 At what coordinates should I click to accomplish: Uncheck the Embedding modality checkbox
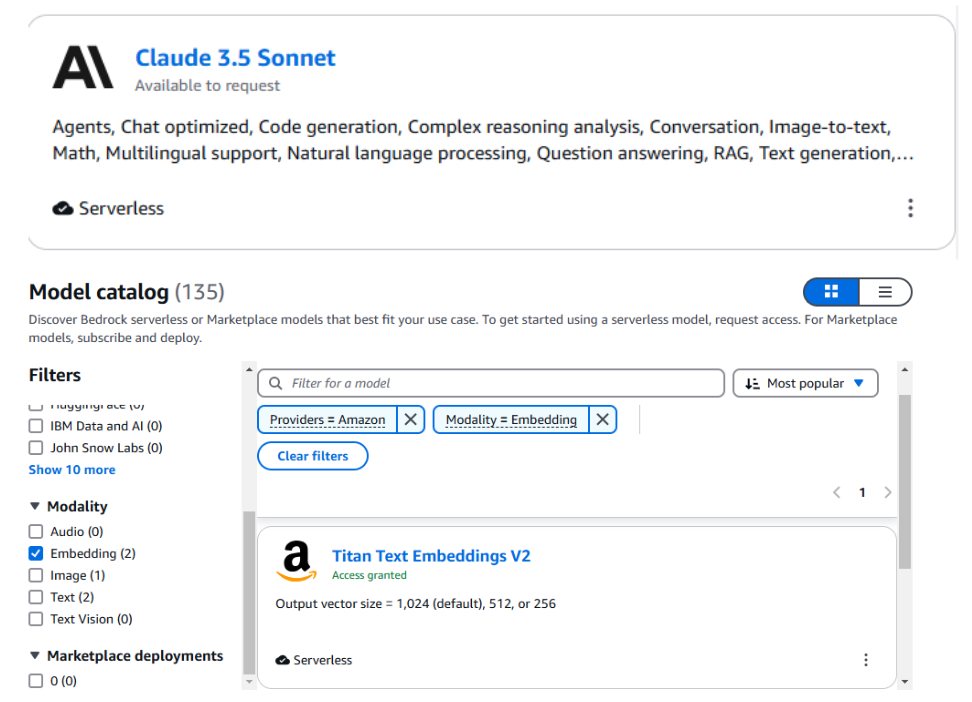36,554
